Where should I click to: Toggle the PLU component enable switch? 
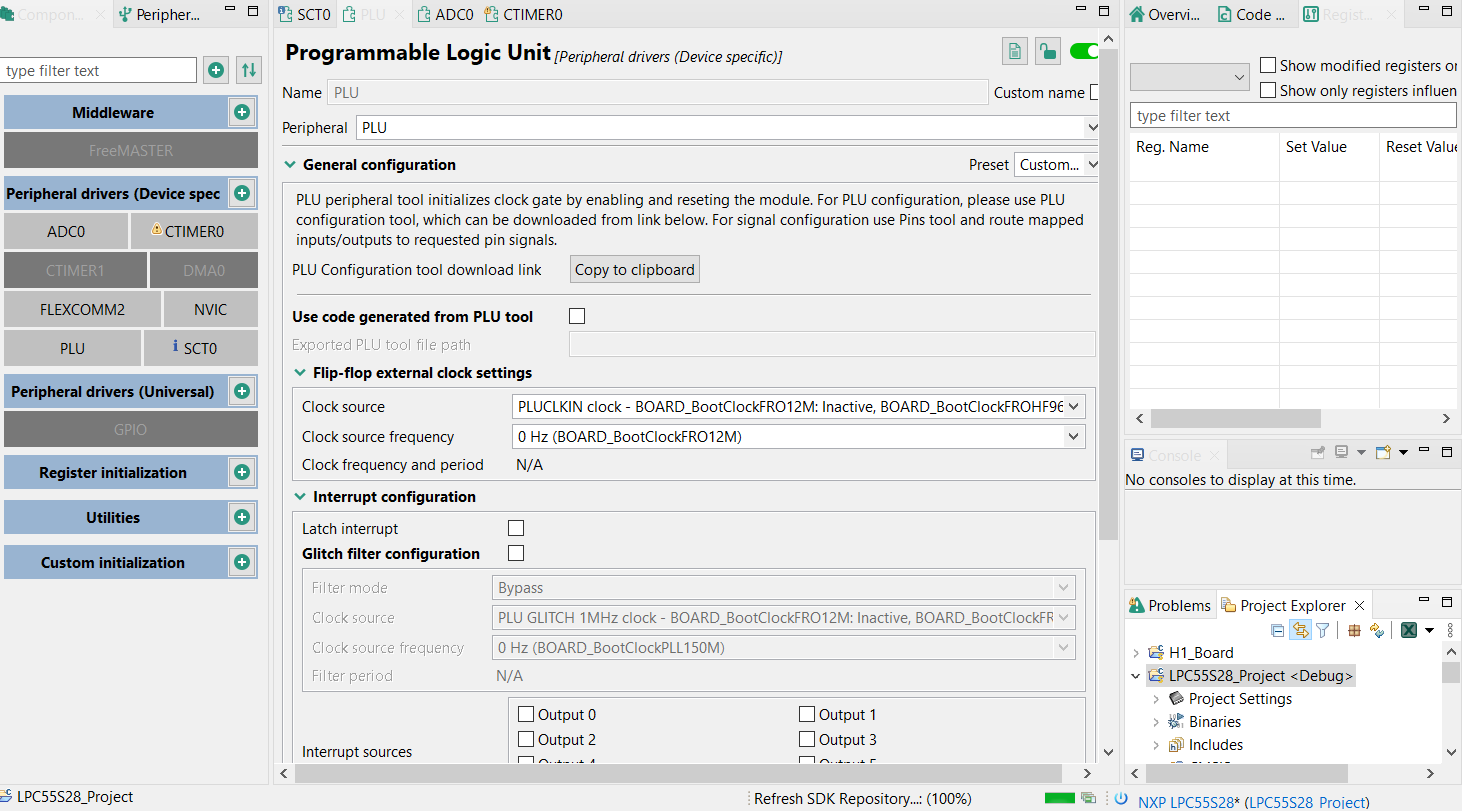click(x=1084, y=52)
